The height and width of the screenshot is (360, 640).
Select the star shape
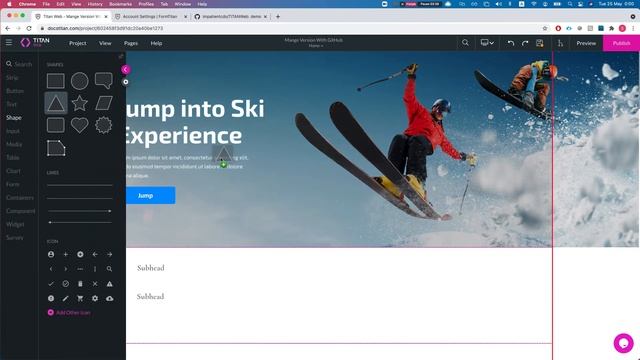click(80, 103)
